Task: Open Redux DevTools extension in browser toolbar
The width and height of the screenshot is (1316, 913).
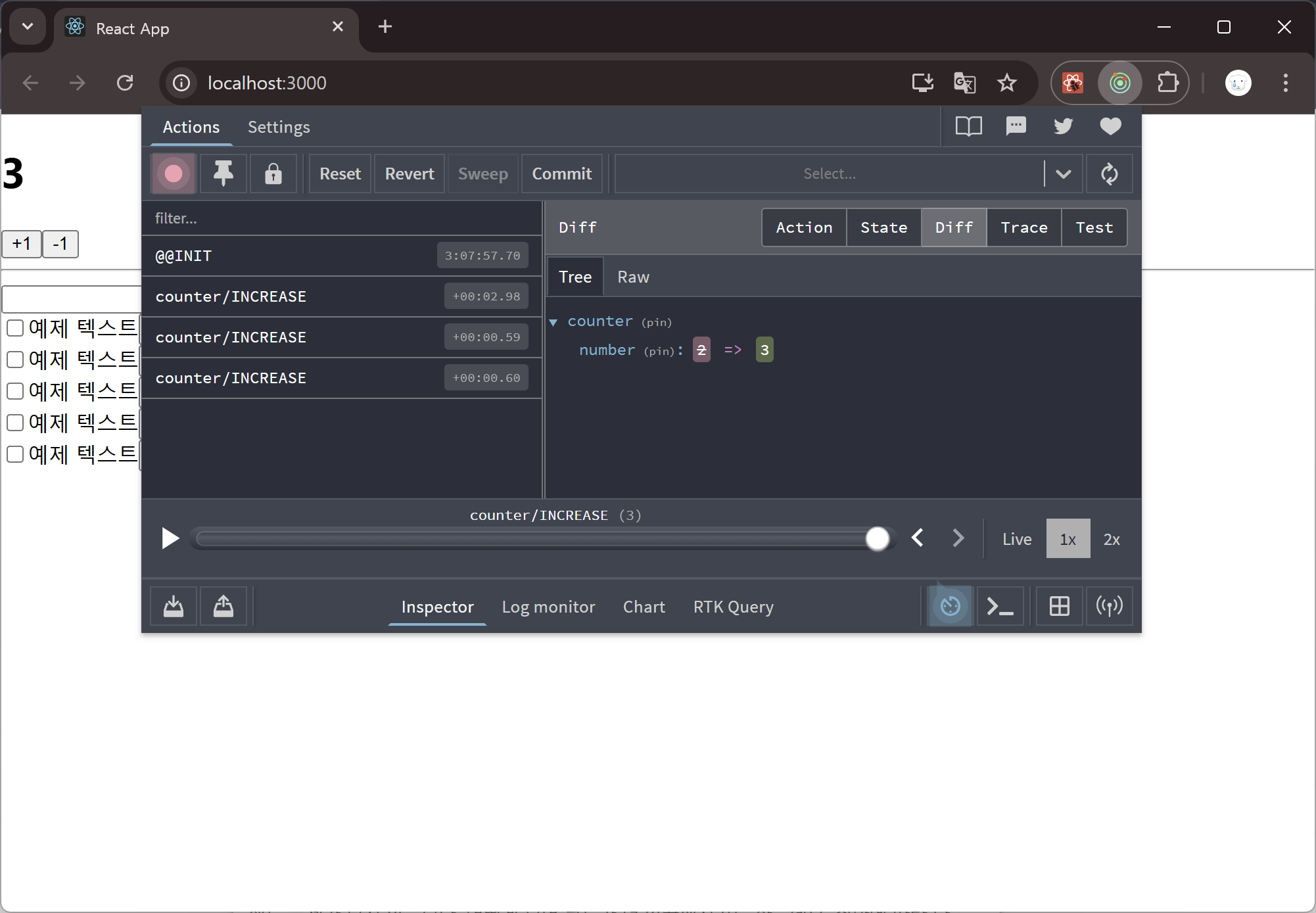Action: coord(1119,83)
